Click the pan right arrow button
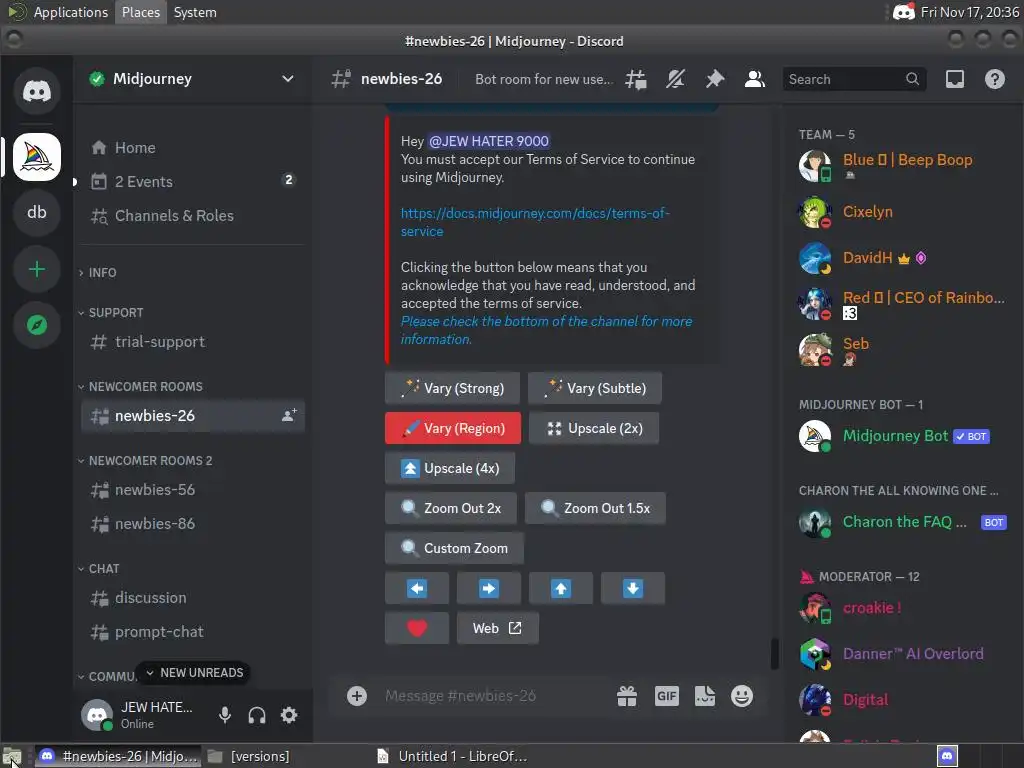Screen dimensions: 1024x768 pyautogui.click(x=488, y=588)
